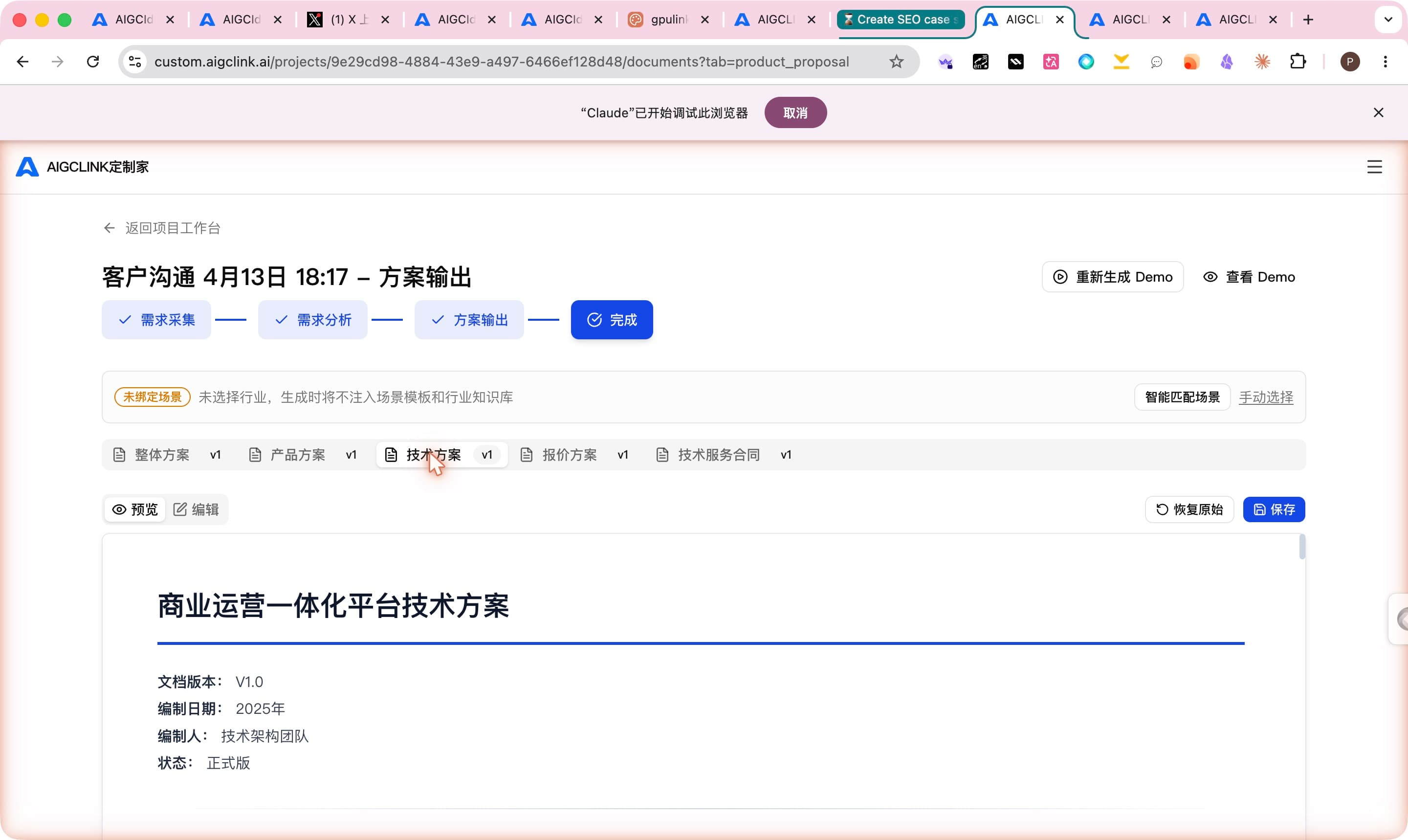Click the teal circle extension icon

click(x=1085, y=62)
